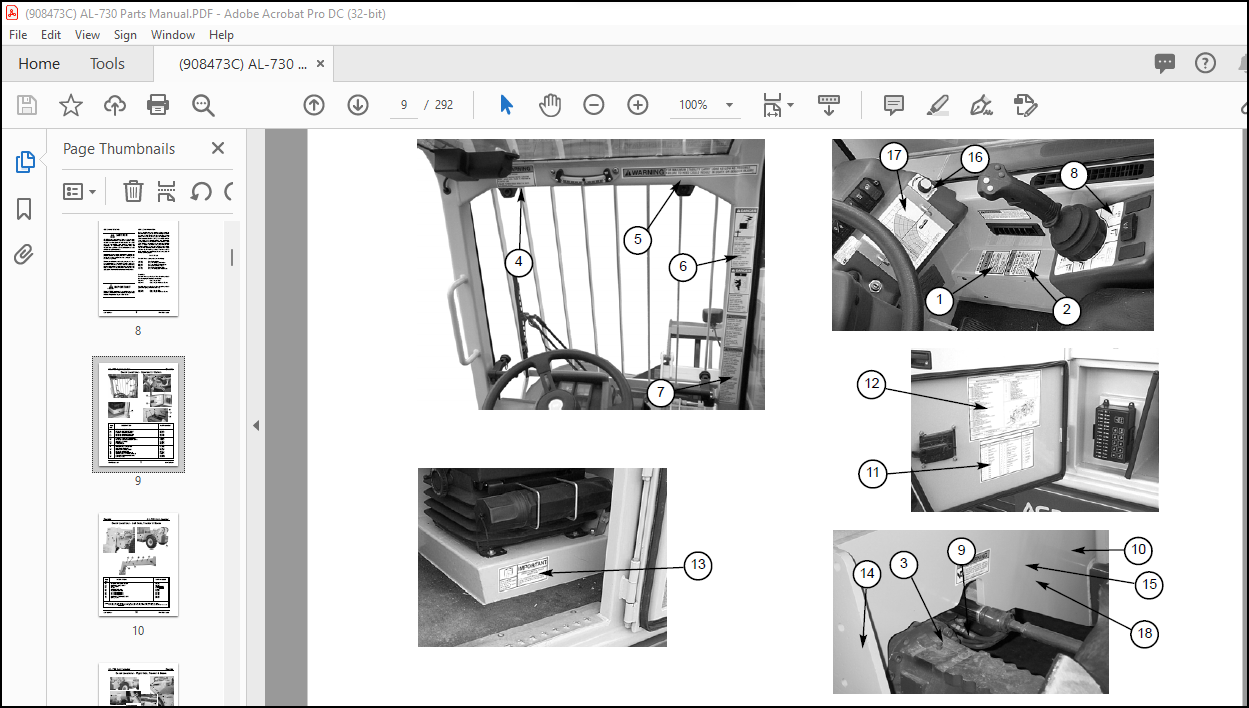Screen dimensions: 1249x708
Task: Open the Edit menu
Action: point(51,34)
